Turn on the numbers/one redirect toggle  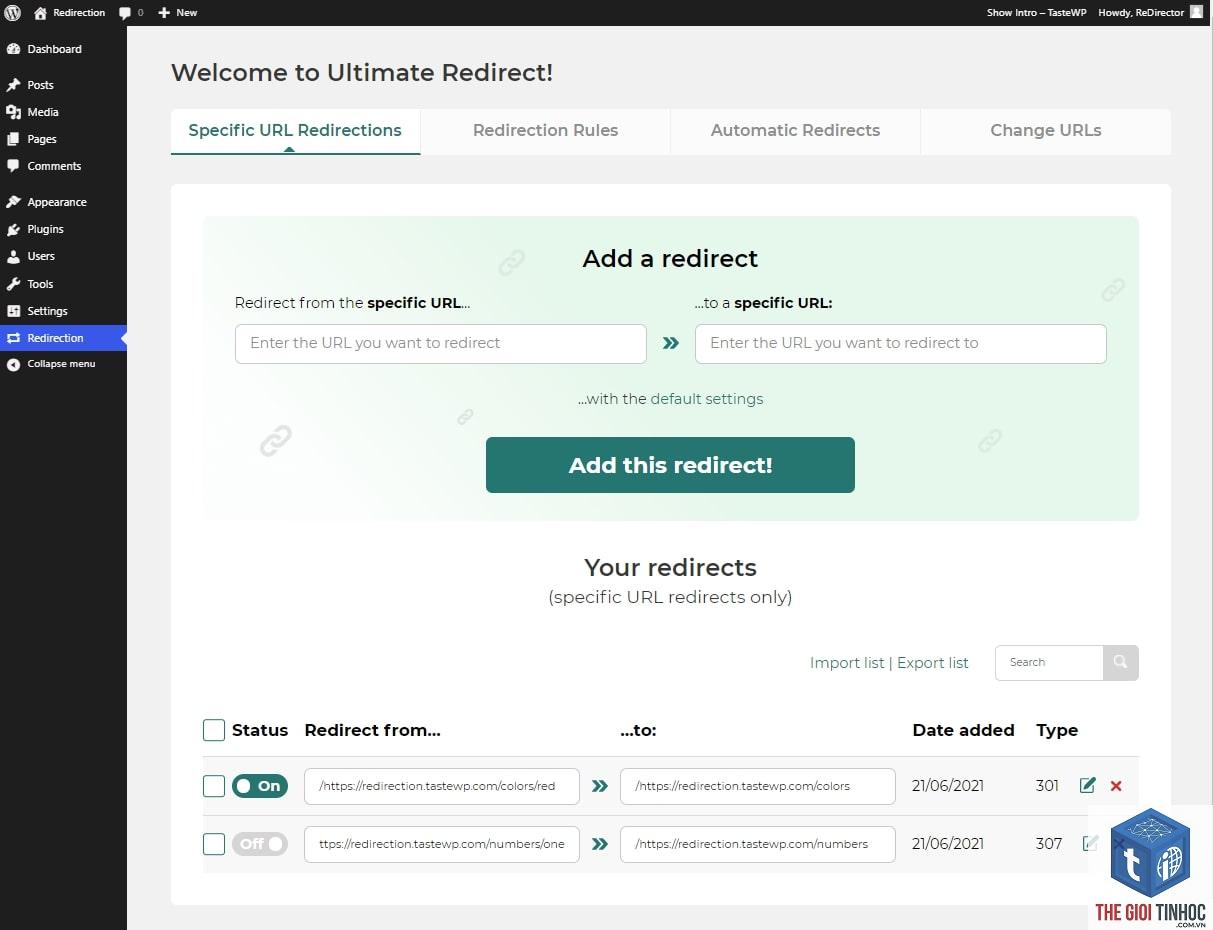260,844
